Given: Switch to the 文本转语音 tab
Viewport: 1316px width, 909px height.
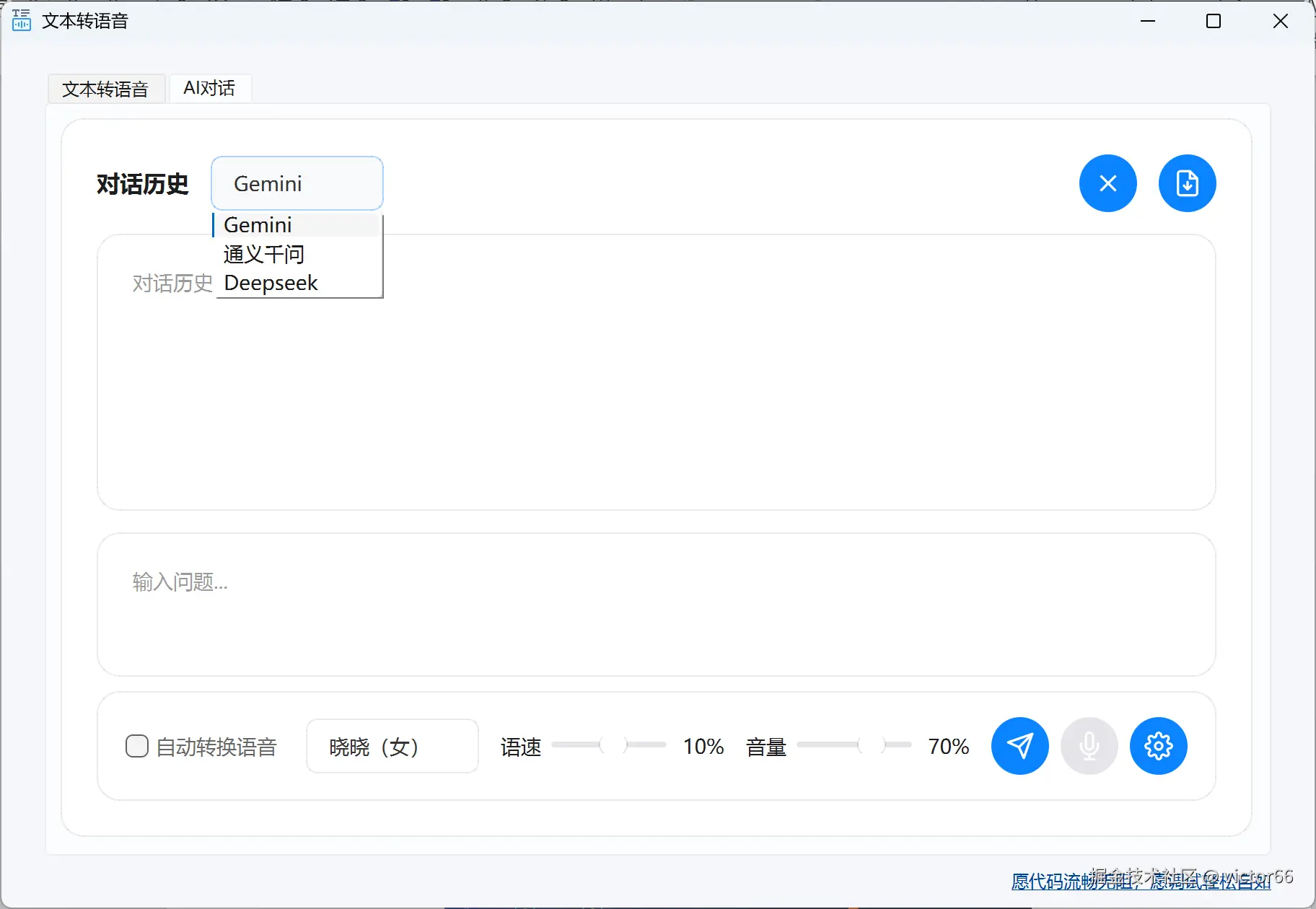Looking at the screenshot, I should point(106,88).
